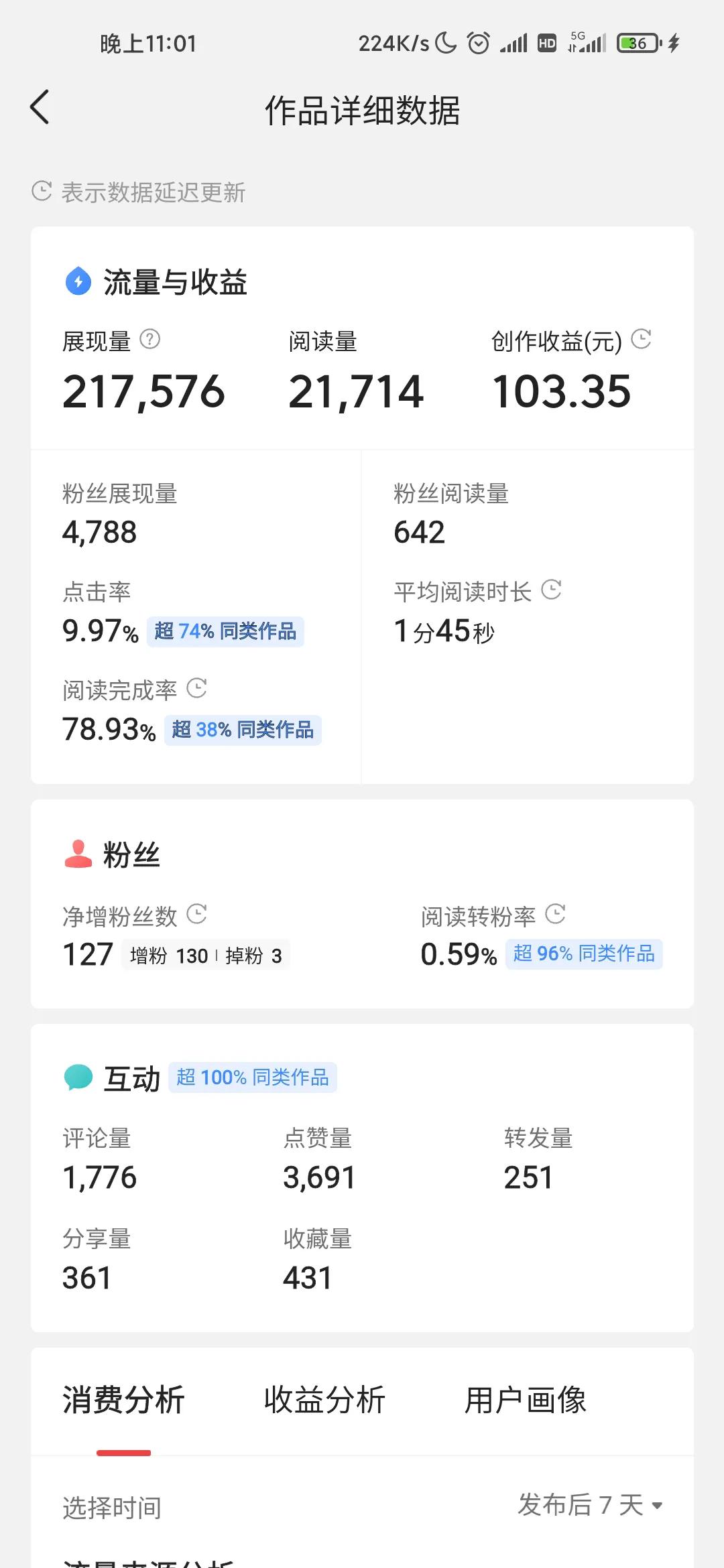Select the 消费分析 tab

point(123,1400)
